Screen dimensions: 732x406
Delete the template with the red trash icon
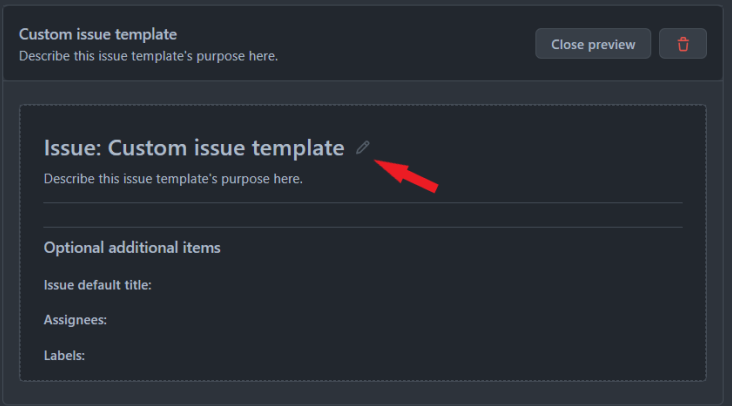[683, 44]
